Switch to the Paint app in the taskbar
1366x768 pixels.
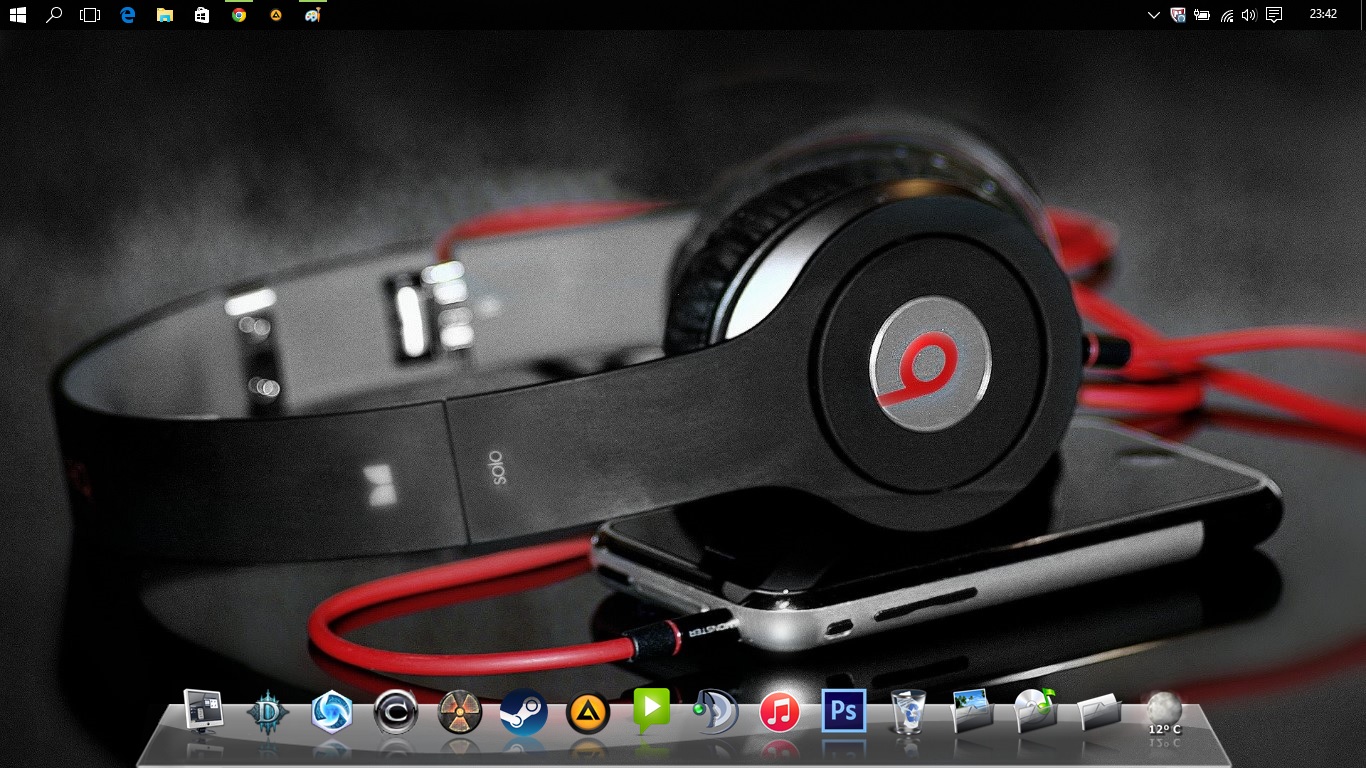pos(312,15)
